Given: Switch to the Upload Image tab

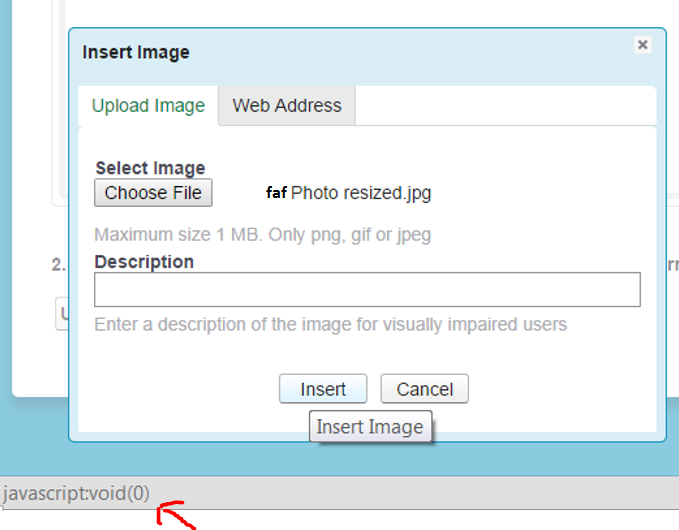Looking at the screenshot, I should (148, 106).
